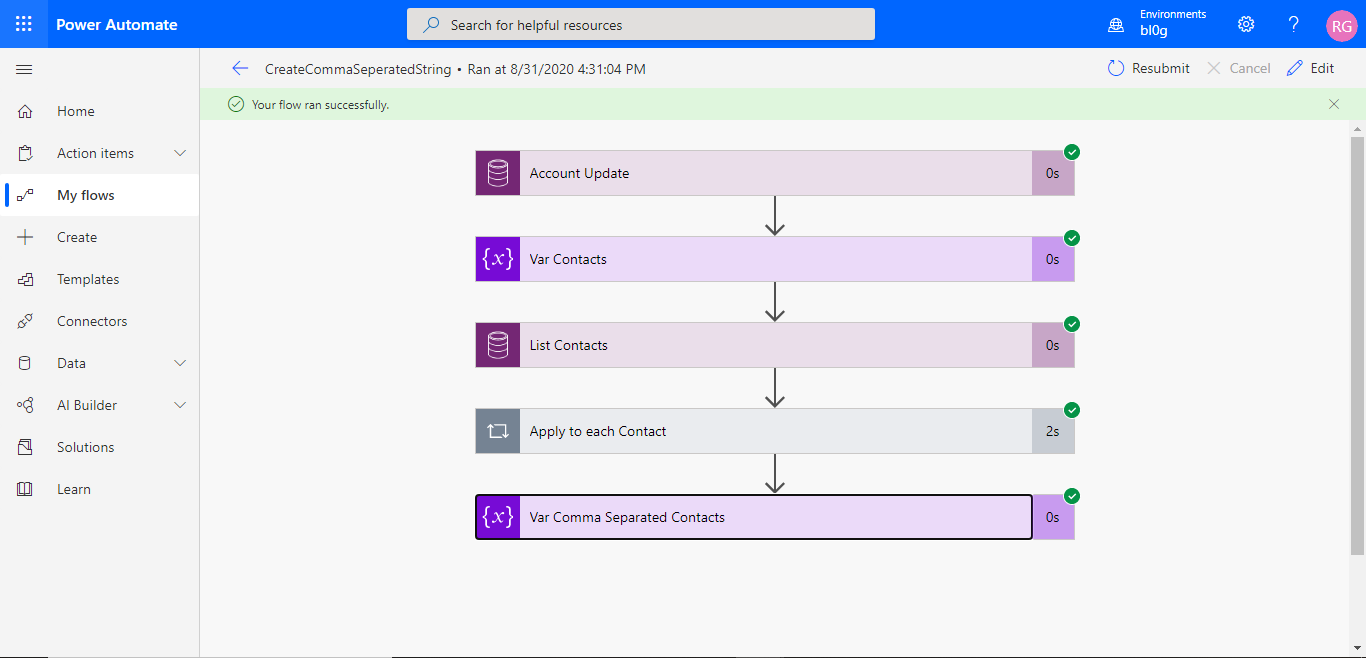The image size is (1366, 658).
Task: Open the Settings gear icon
Action: 1246,24
